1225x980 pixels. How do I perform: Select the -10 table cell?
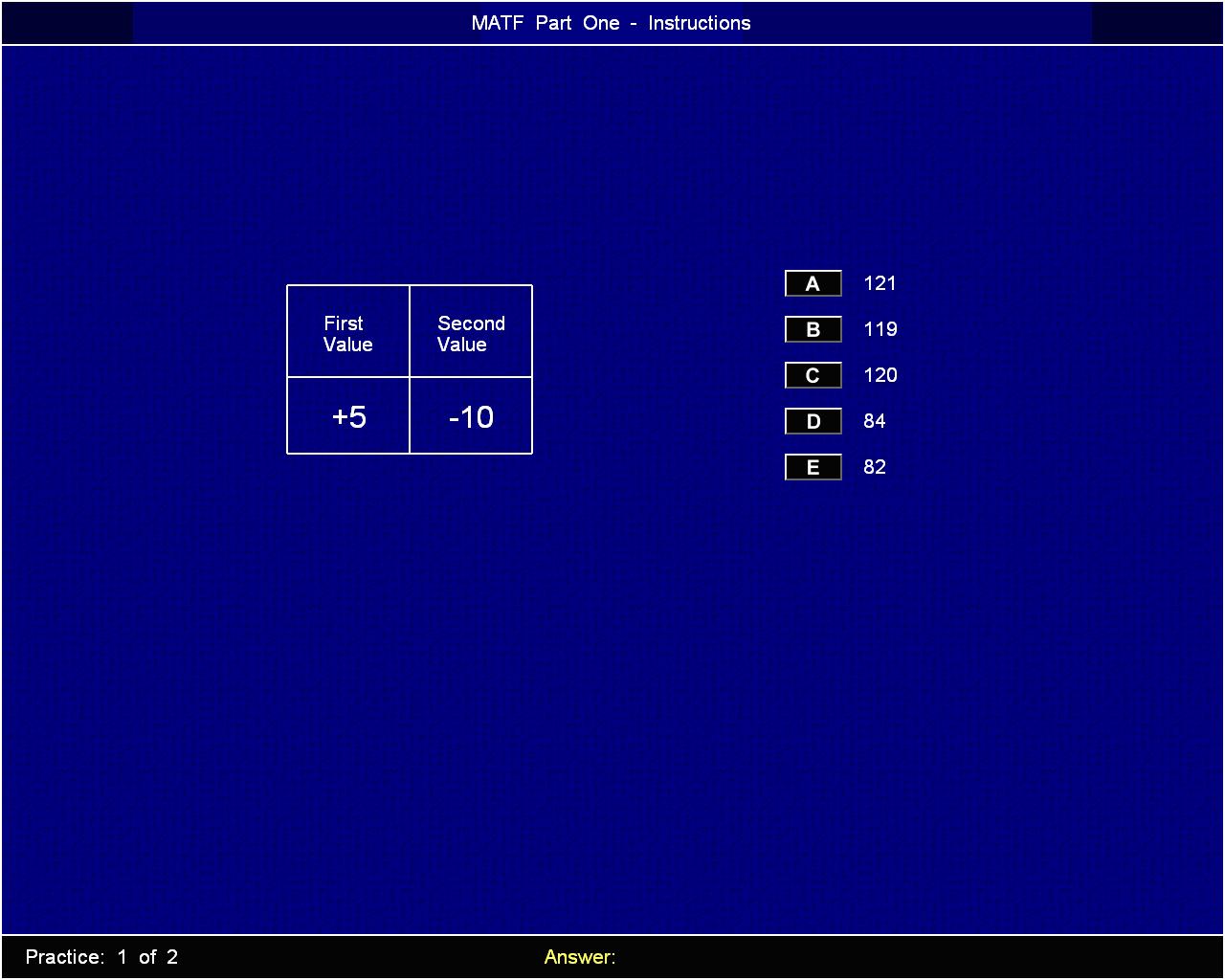point(471,417)
